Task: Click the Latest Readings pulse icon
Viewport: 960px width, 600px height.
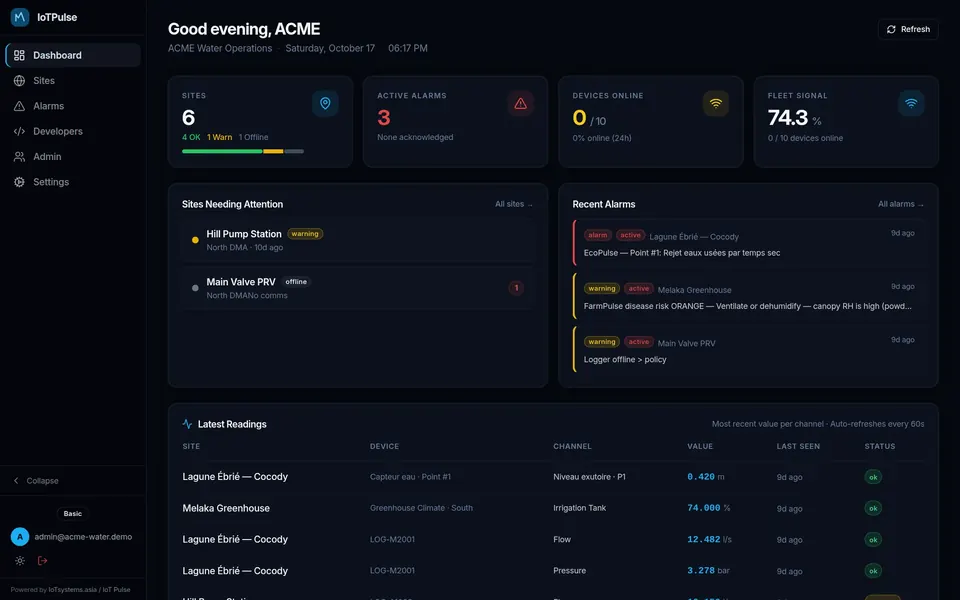Action: [187, 424]
